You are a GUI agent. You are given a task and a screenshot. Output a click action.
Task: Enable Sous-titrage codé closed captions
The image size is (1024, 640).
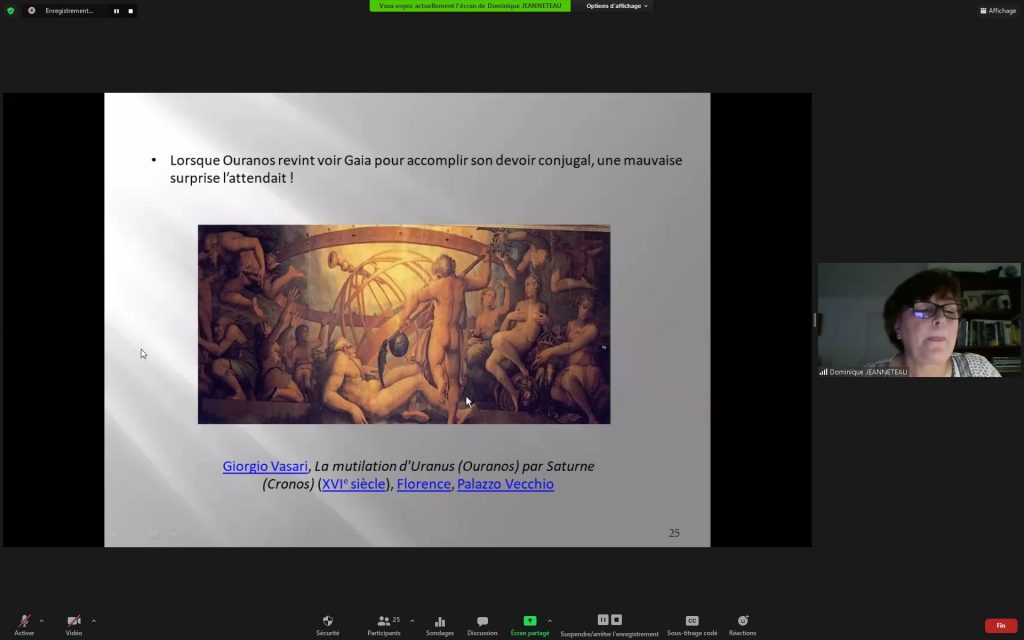point(692,625)
